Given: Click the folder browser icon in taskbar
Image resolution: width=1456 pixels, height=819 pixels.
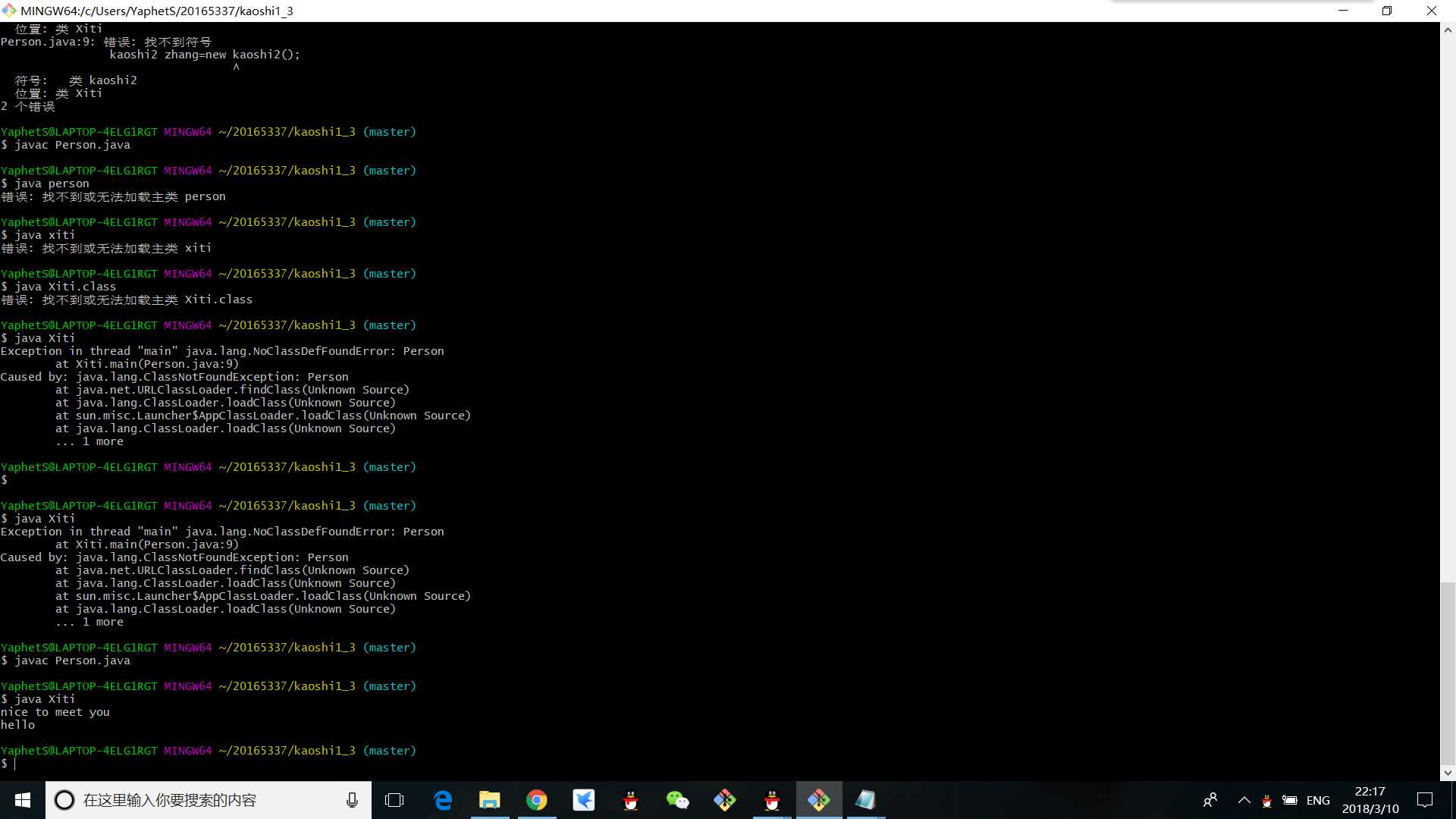Looking at the screenshot, I should (x=489, y=799).
